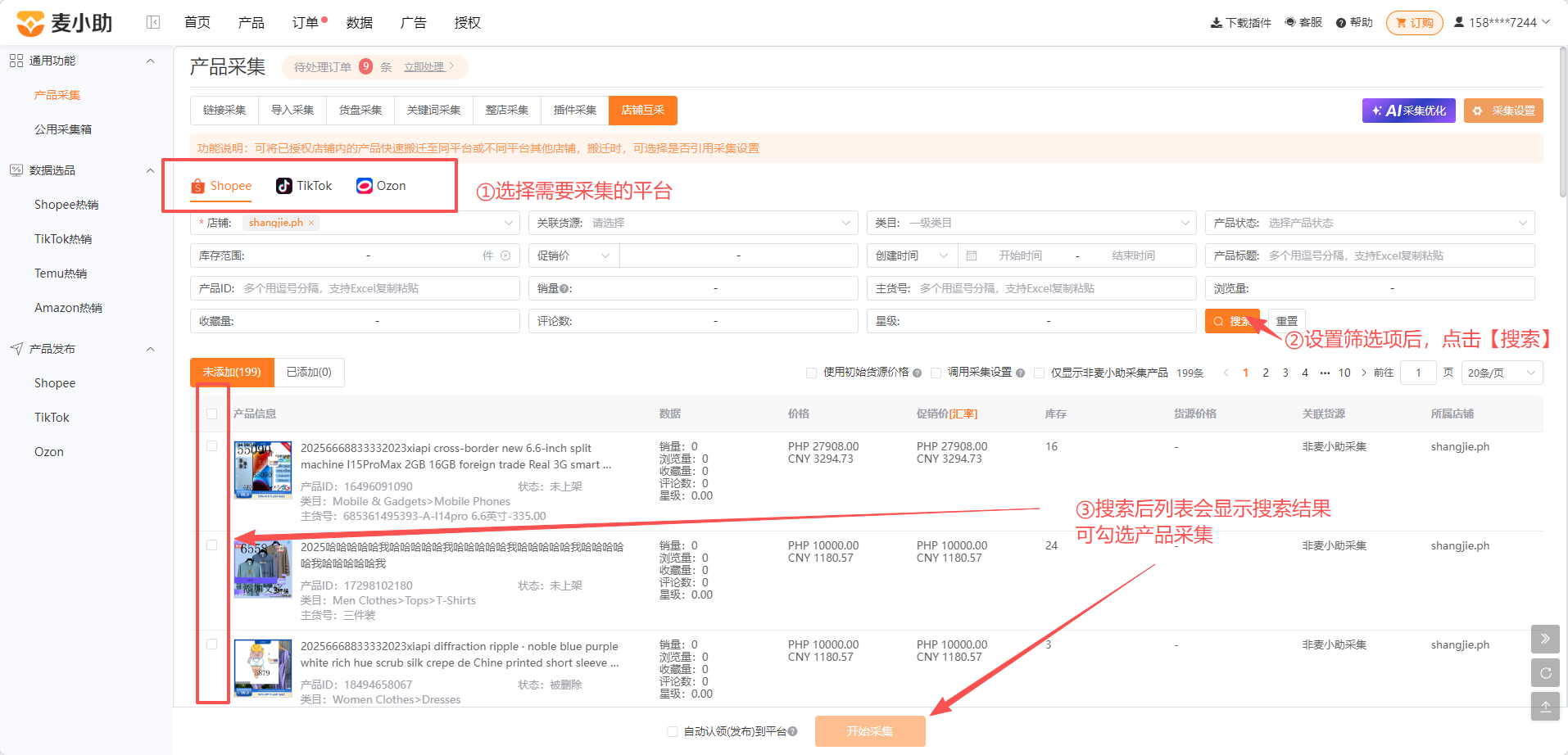This screenshot has height=755, width=1568.
Task: Go to previous page arrow in pagination
Action: click(1226, 373)
